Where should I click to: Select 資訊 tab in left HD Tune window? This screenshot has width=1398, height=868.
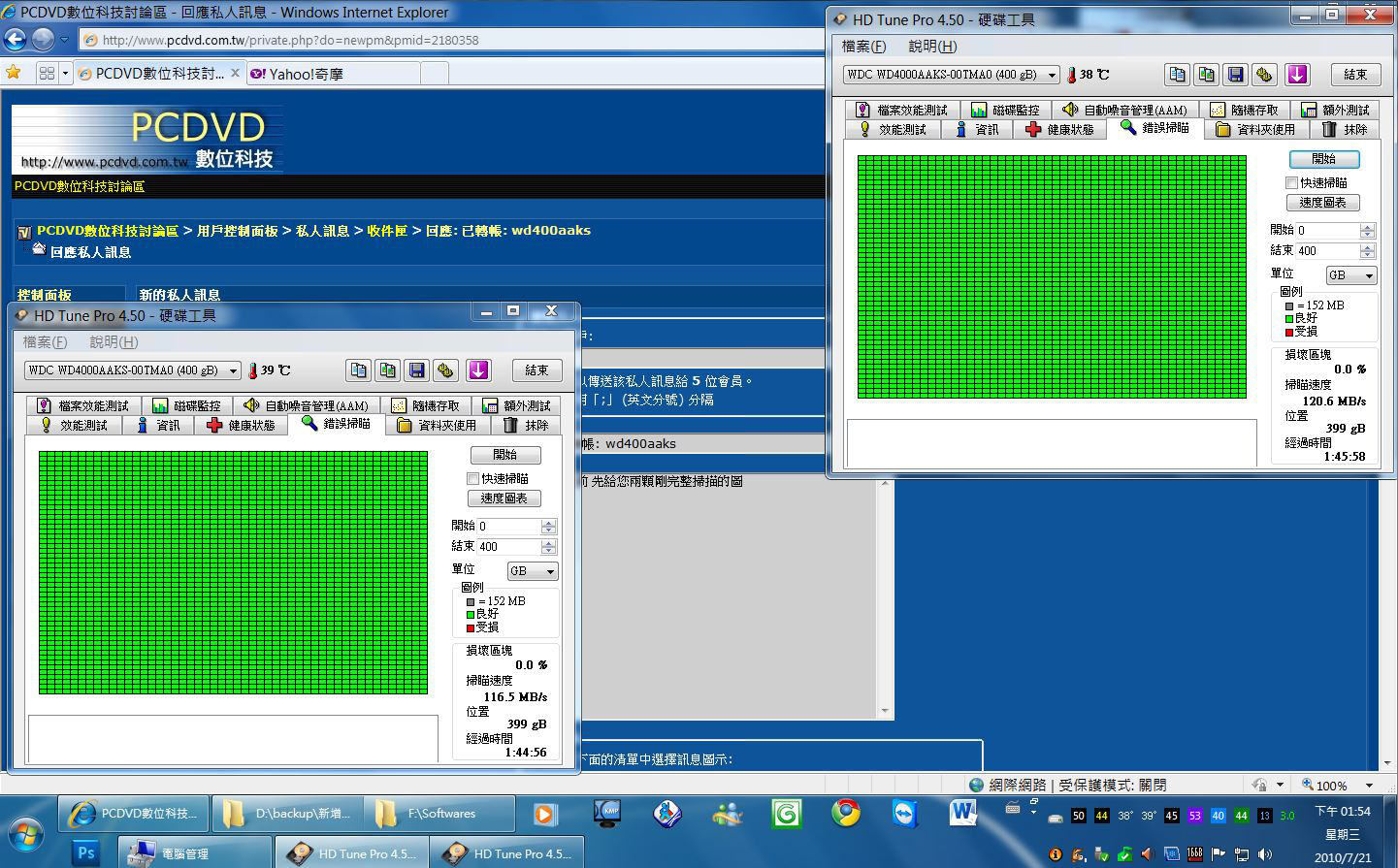pyautogui.click(x=160, y=426)
